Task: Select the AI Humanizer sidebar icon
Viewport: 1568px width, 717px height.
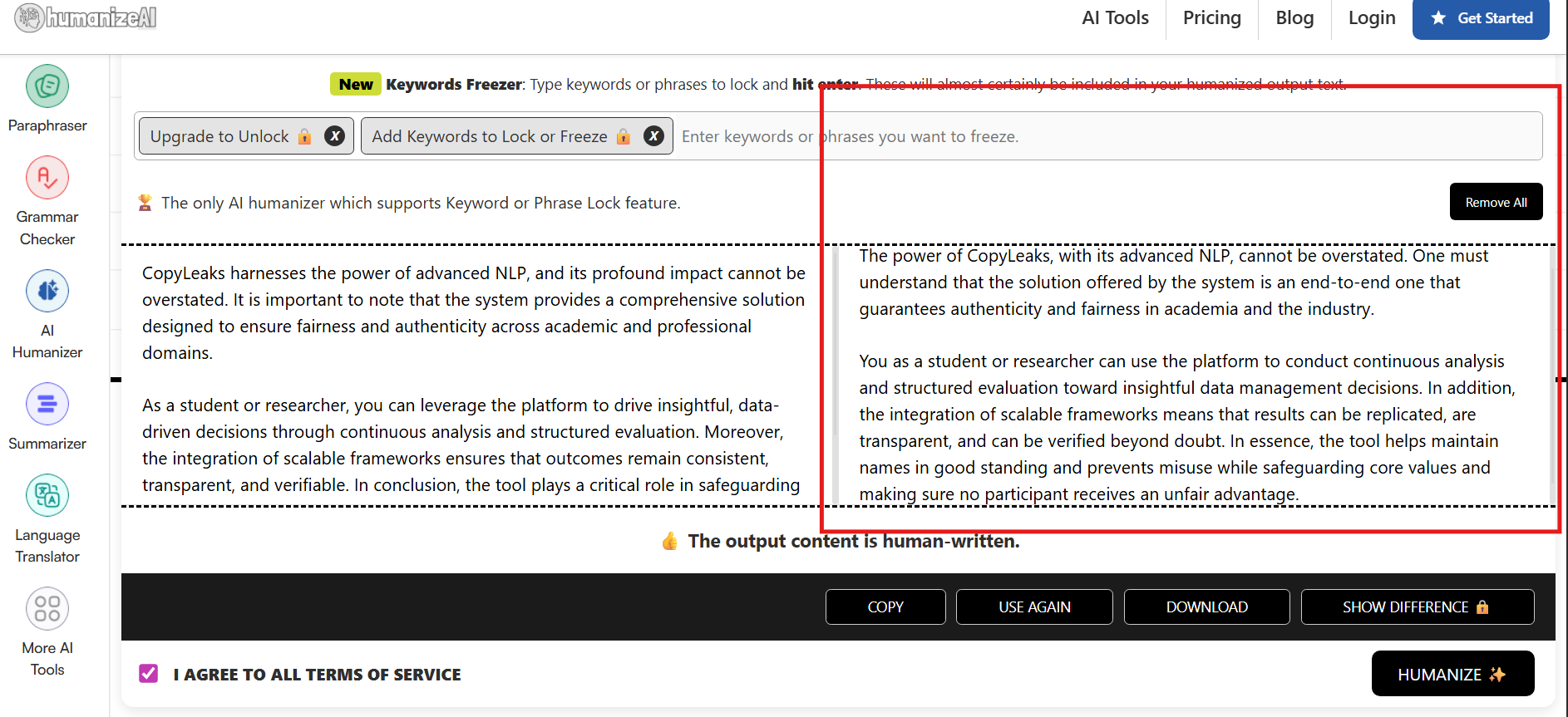Action: point(47,291)
